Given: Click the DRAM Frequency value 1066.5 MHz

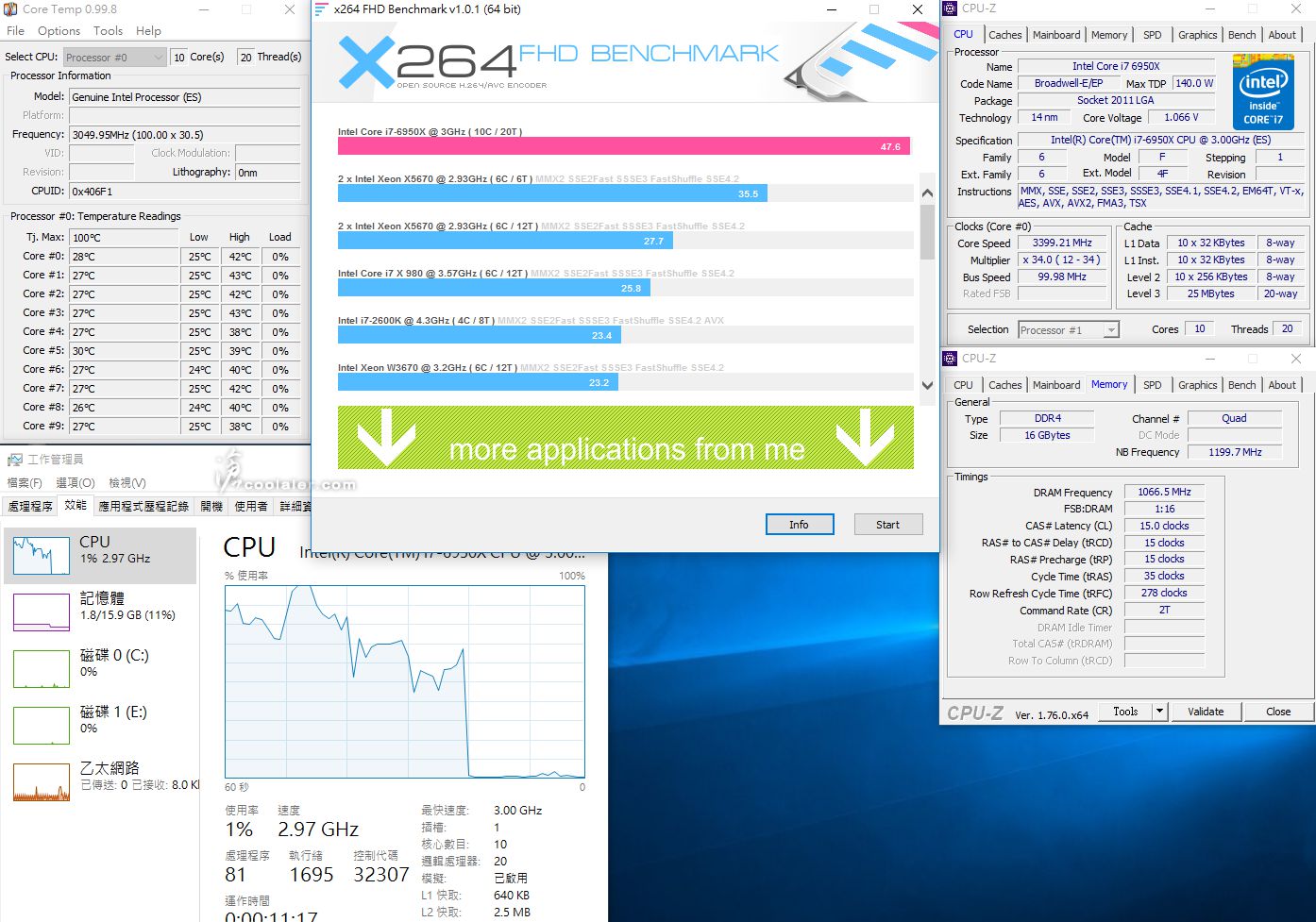Looking at the screenshot, I should click(1164, 492).
